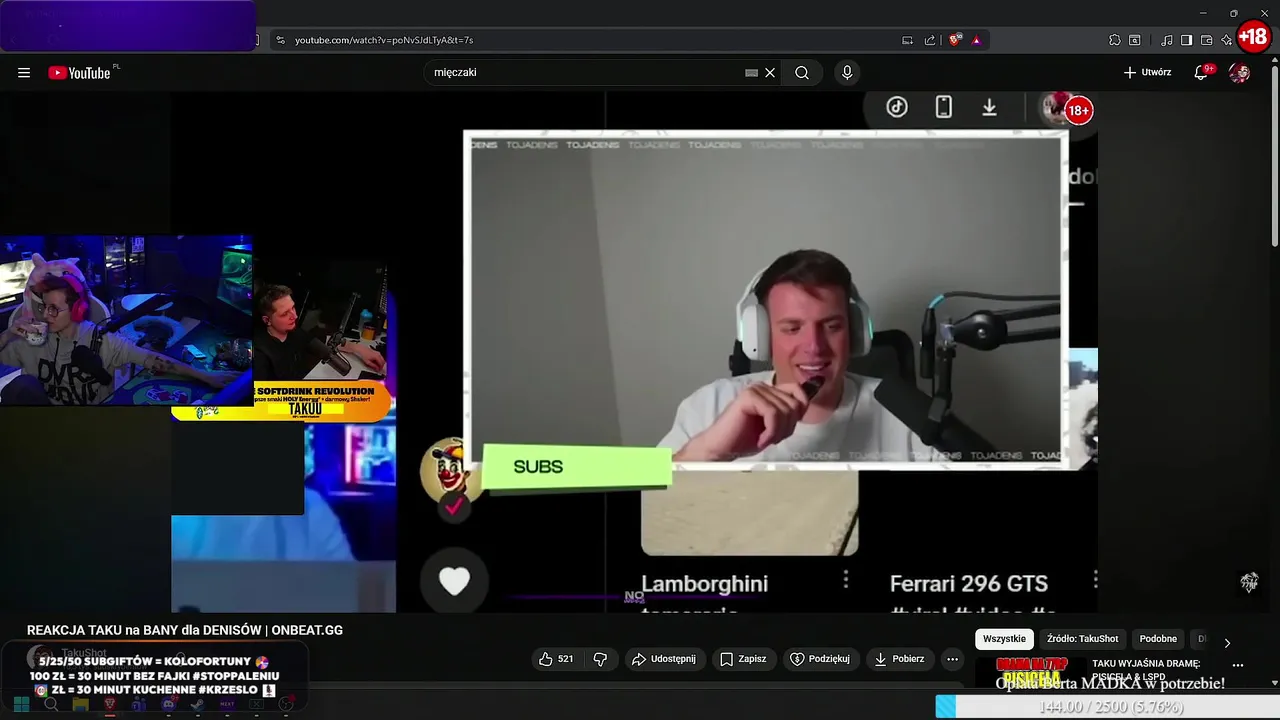Click the Zapisz save button
The image size is (1280, 720).
click(x=743, y=659)
